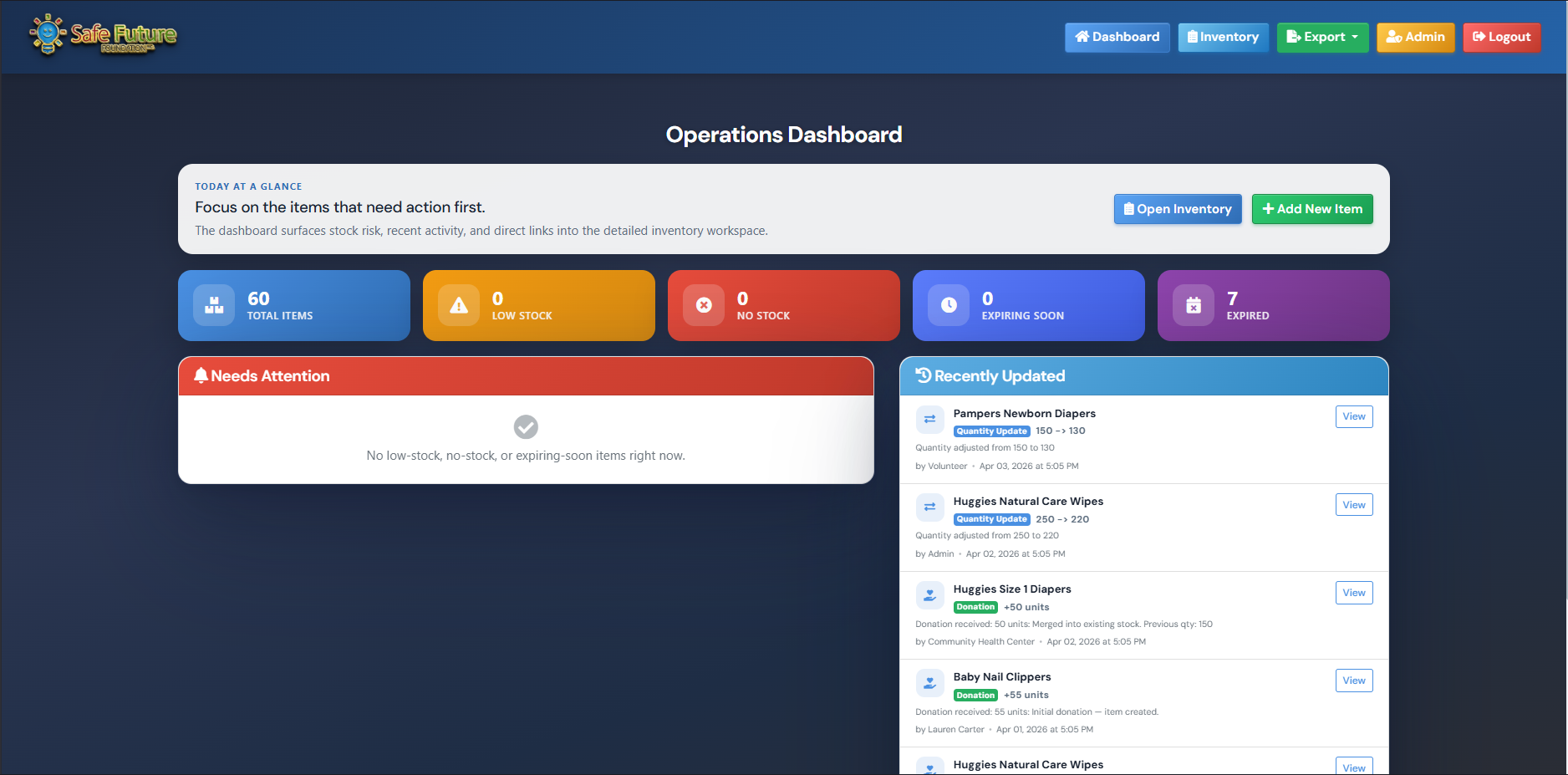Image resolution: width=1568 pixels, height=775 pixels.
Task: Click the "150 -> 130" quantity text
Action: 1060,431
